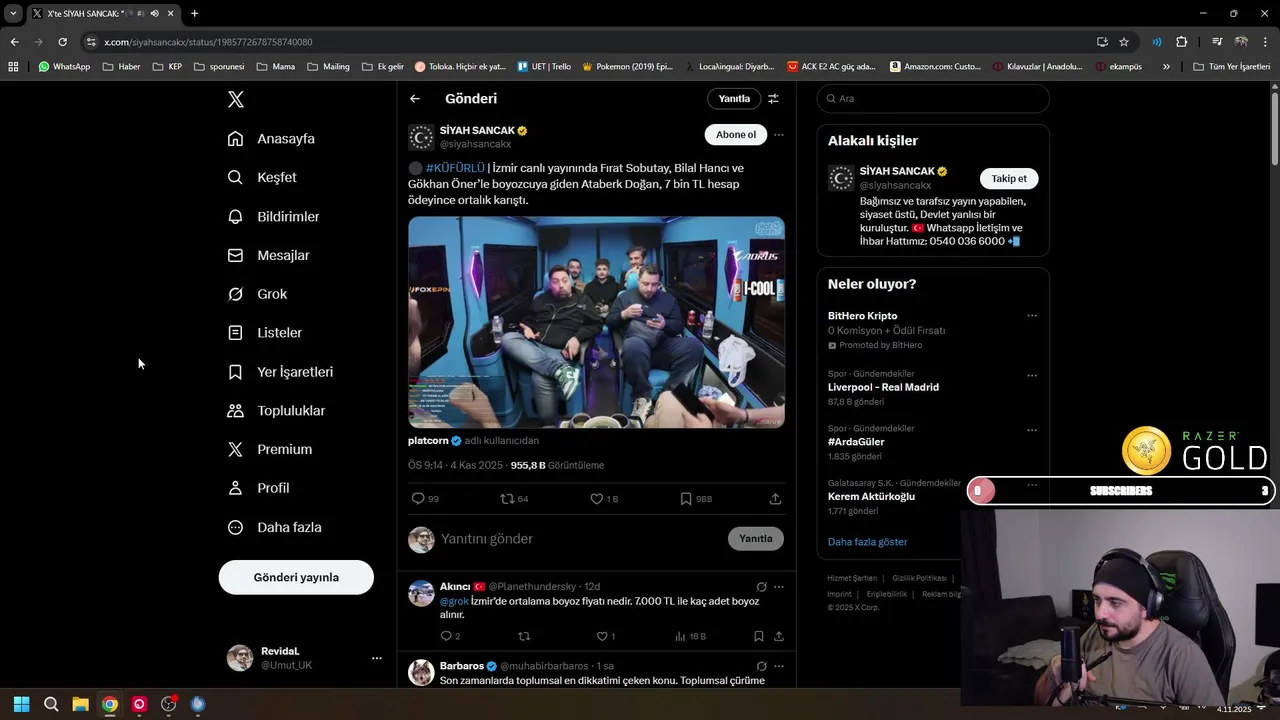Click the top Yanıtla button

tap(734, 99)
